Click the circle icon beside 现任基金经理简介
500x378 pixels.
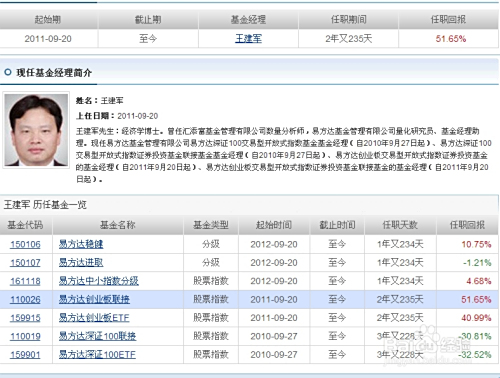(8, 72)
